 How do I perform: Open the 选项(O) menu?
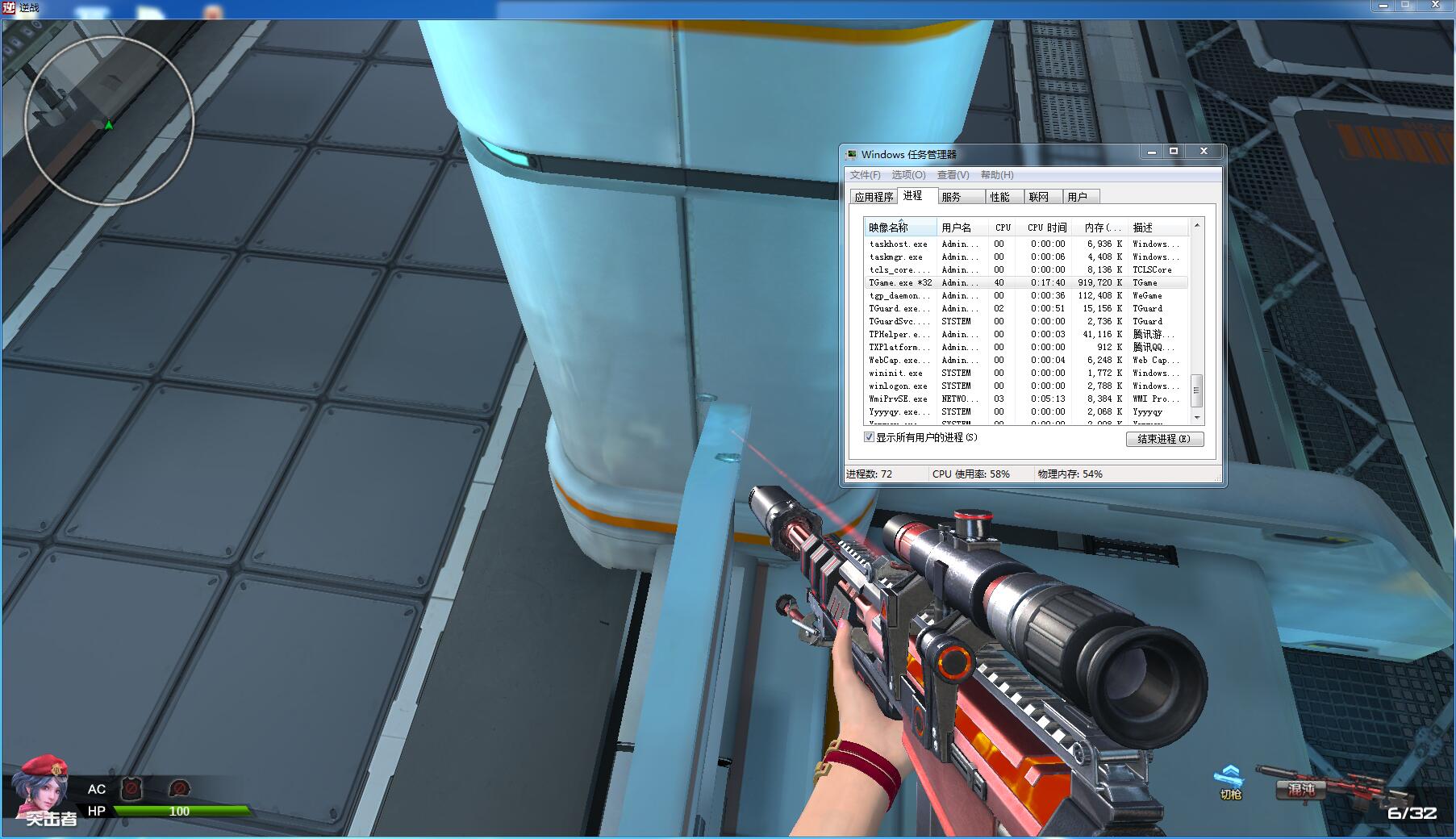click(x=908, y=175)
